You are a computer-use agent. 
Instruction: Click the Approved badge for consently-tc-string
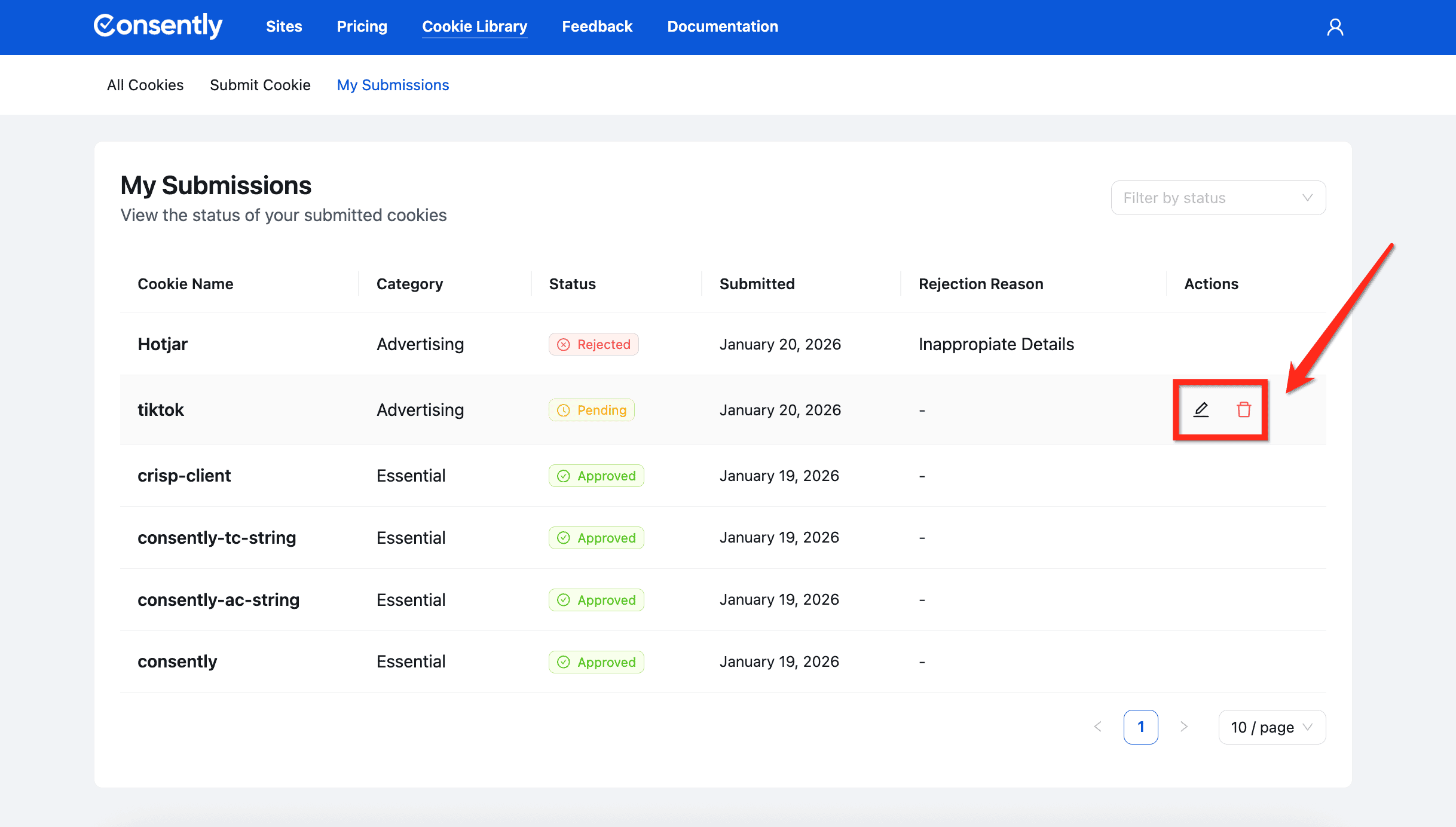pos(596,538)
